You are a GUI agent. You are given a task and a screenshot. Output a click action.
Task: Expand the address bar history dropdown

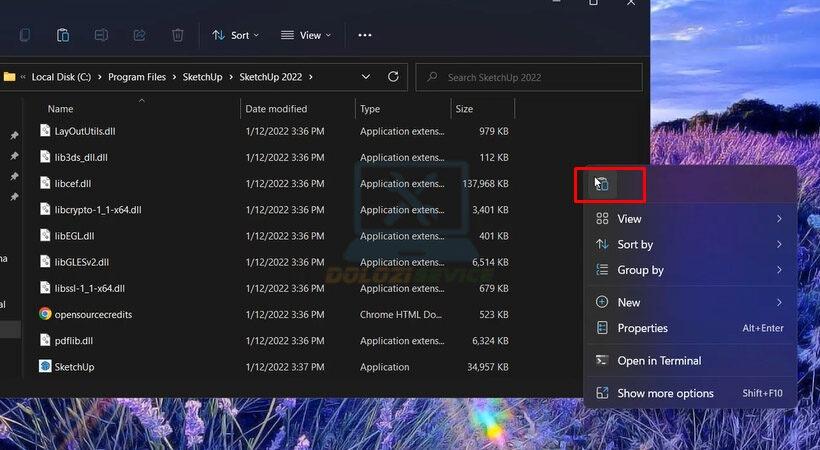[366, 77]
